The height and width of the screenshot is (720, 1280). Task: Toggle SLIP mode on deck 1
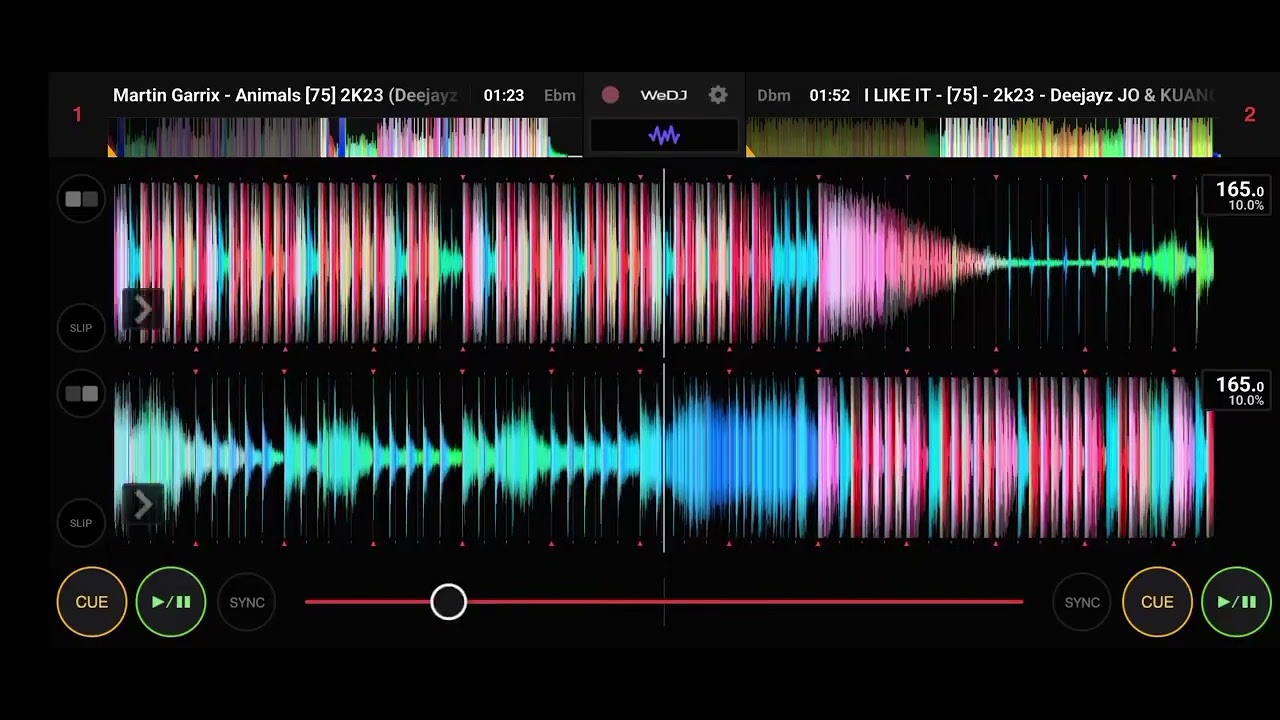(81, 328)
